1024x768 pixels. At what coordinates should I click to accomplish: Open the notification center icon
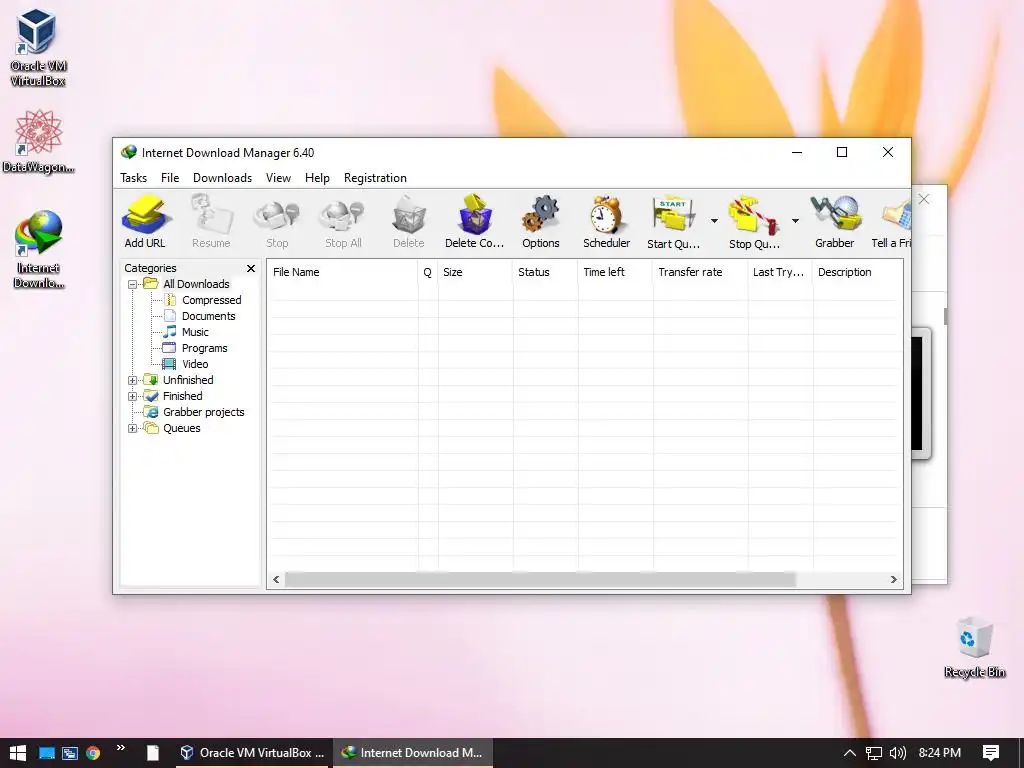point(991,753)
